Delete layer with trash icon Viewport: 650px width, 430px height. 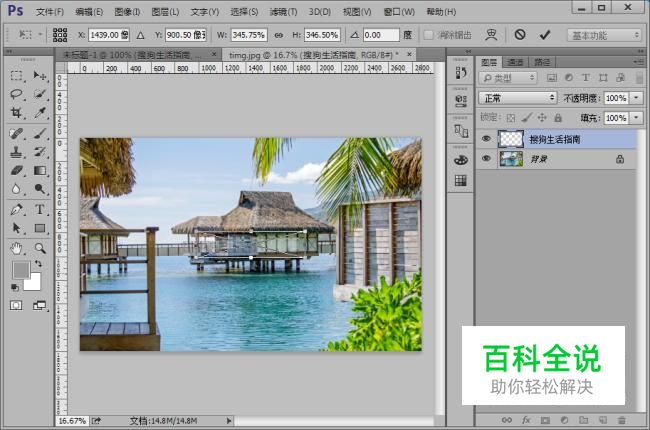tap(621, 420)
